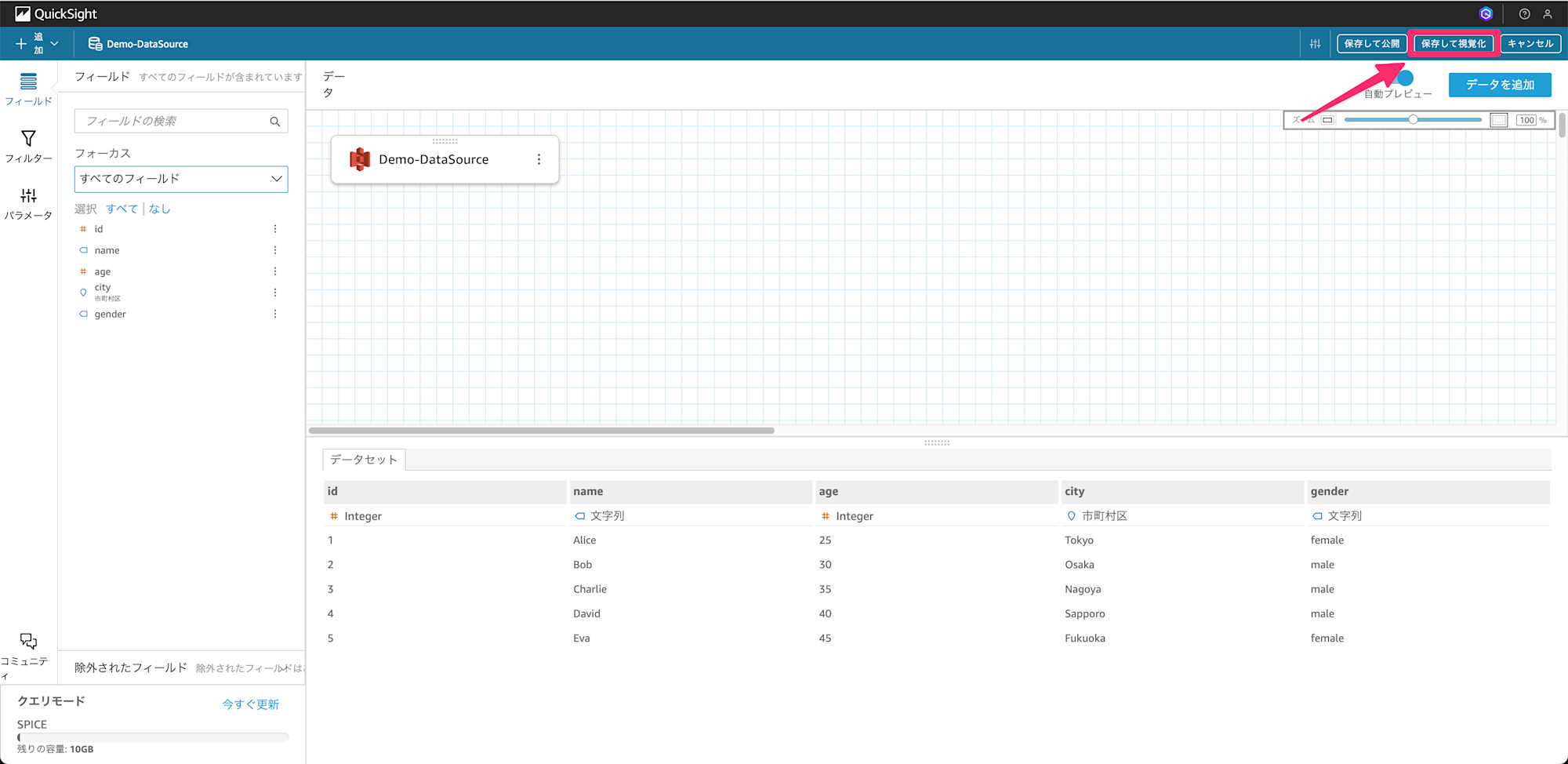Image resolution: width=1568 pixels, height=764 pixels.
Task: Open the すべてのフィールド focus dropdown
Action: [181, 179]
